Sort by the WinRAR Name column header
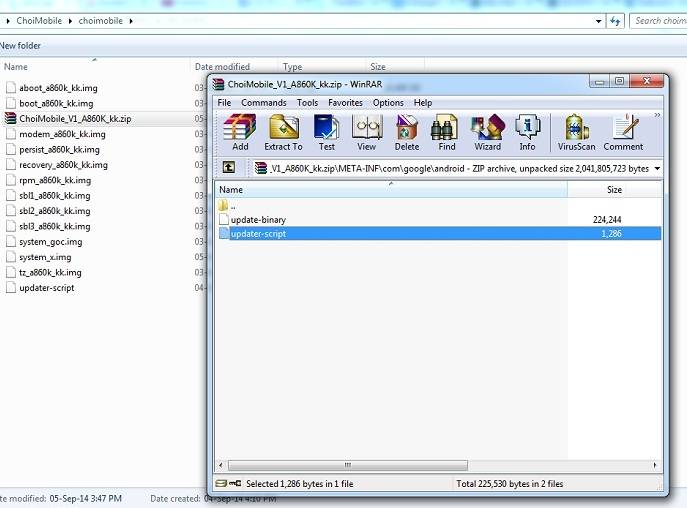 (x=391, y=190)
